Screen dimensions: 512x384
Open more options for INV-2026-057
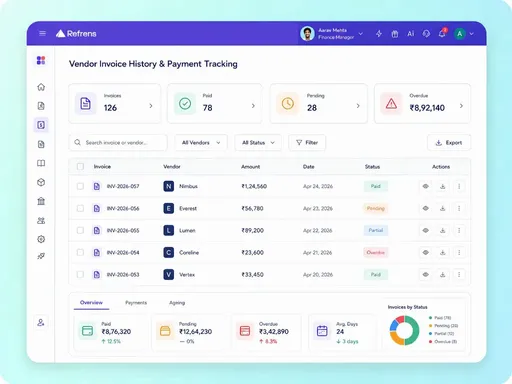coord(459,186)
